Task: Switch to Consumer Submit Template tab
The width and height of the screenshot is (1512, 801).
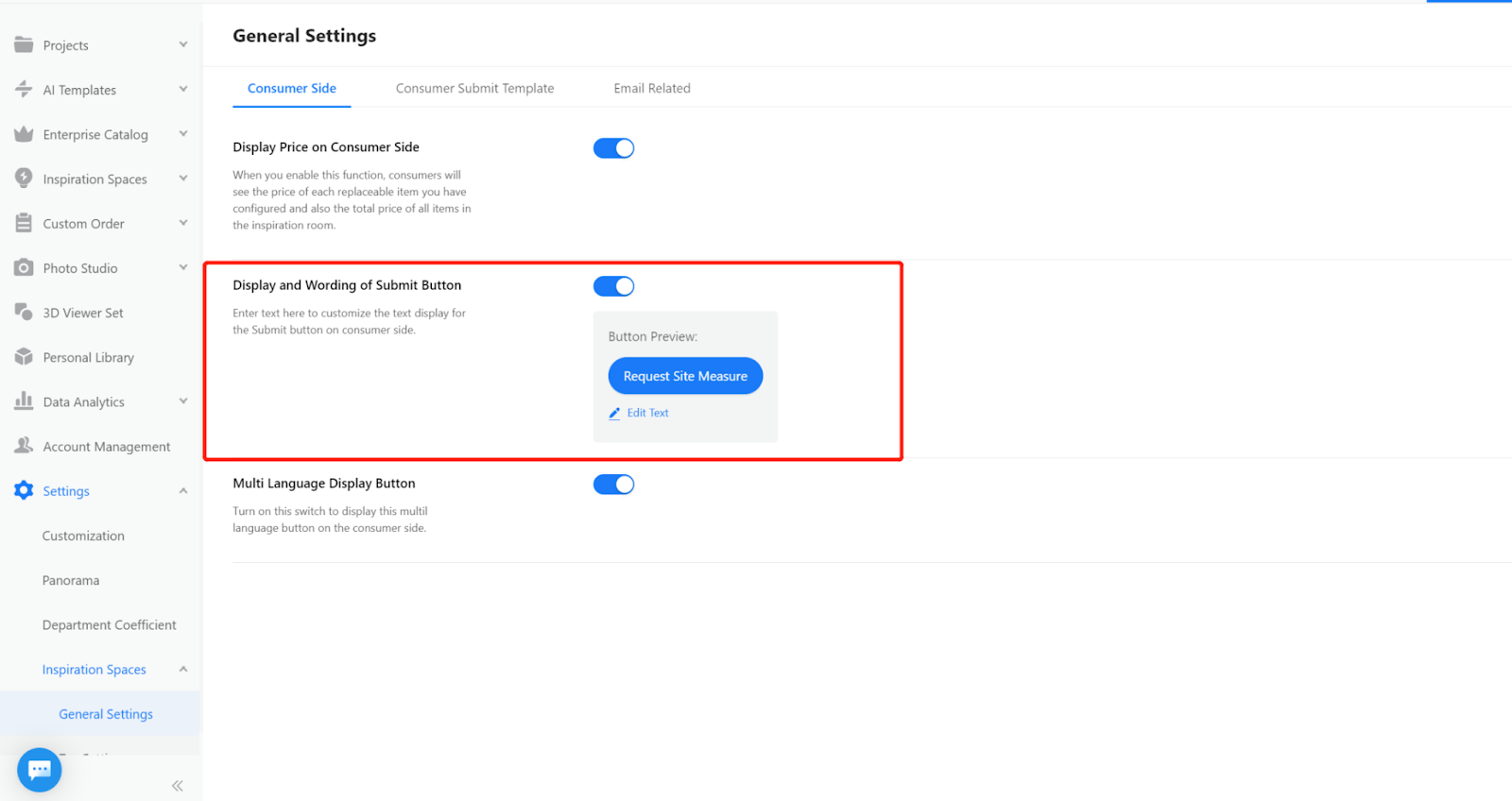Action: tap(474, 88)
